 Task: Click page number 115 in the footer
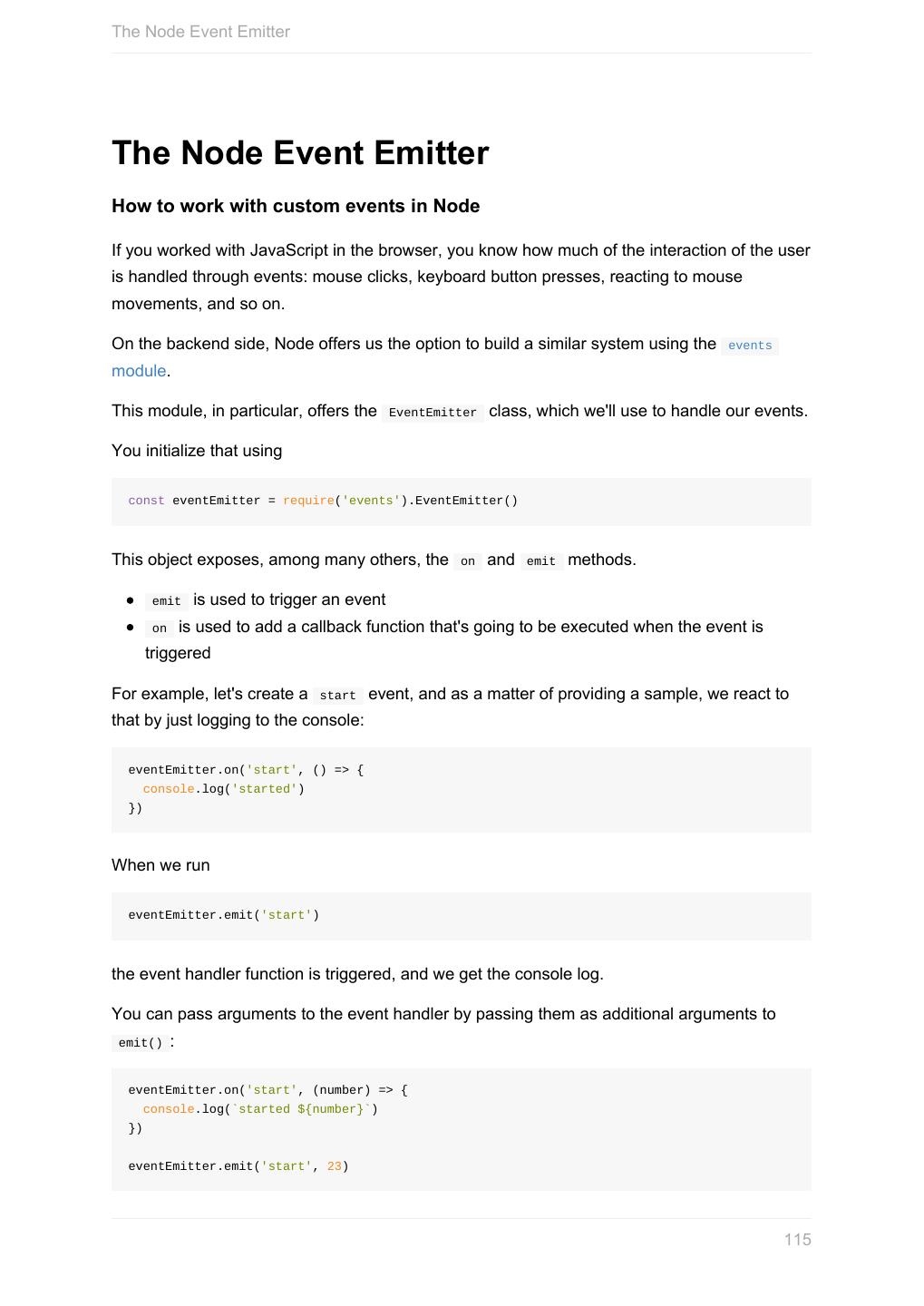(x=797, y=1240)
